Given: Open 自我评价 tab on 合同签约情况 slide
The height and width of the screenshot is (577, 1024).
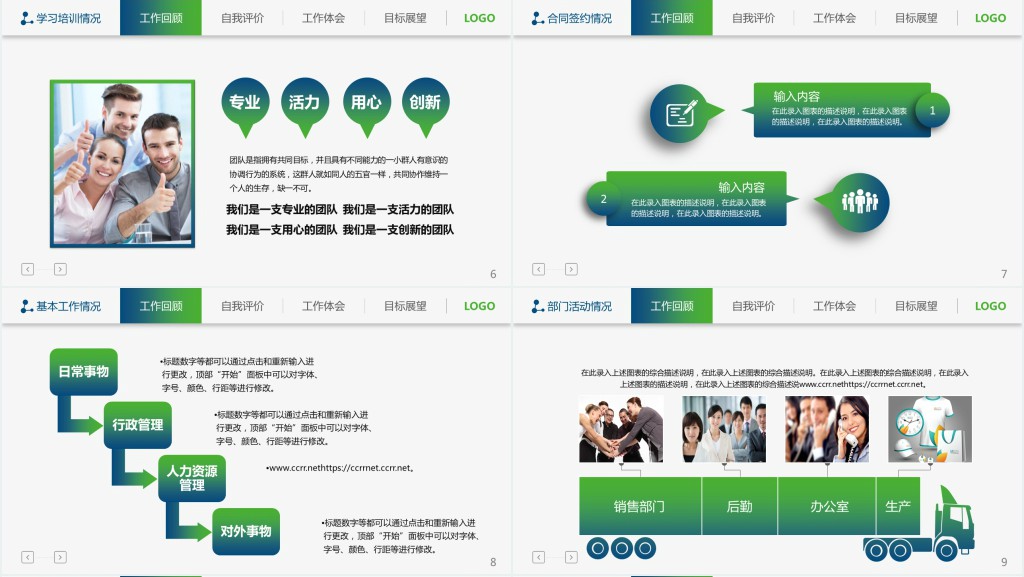Looking at the screenshot, I should pos(753,18).
